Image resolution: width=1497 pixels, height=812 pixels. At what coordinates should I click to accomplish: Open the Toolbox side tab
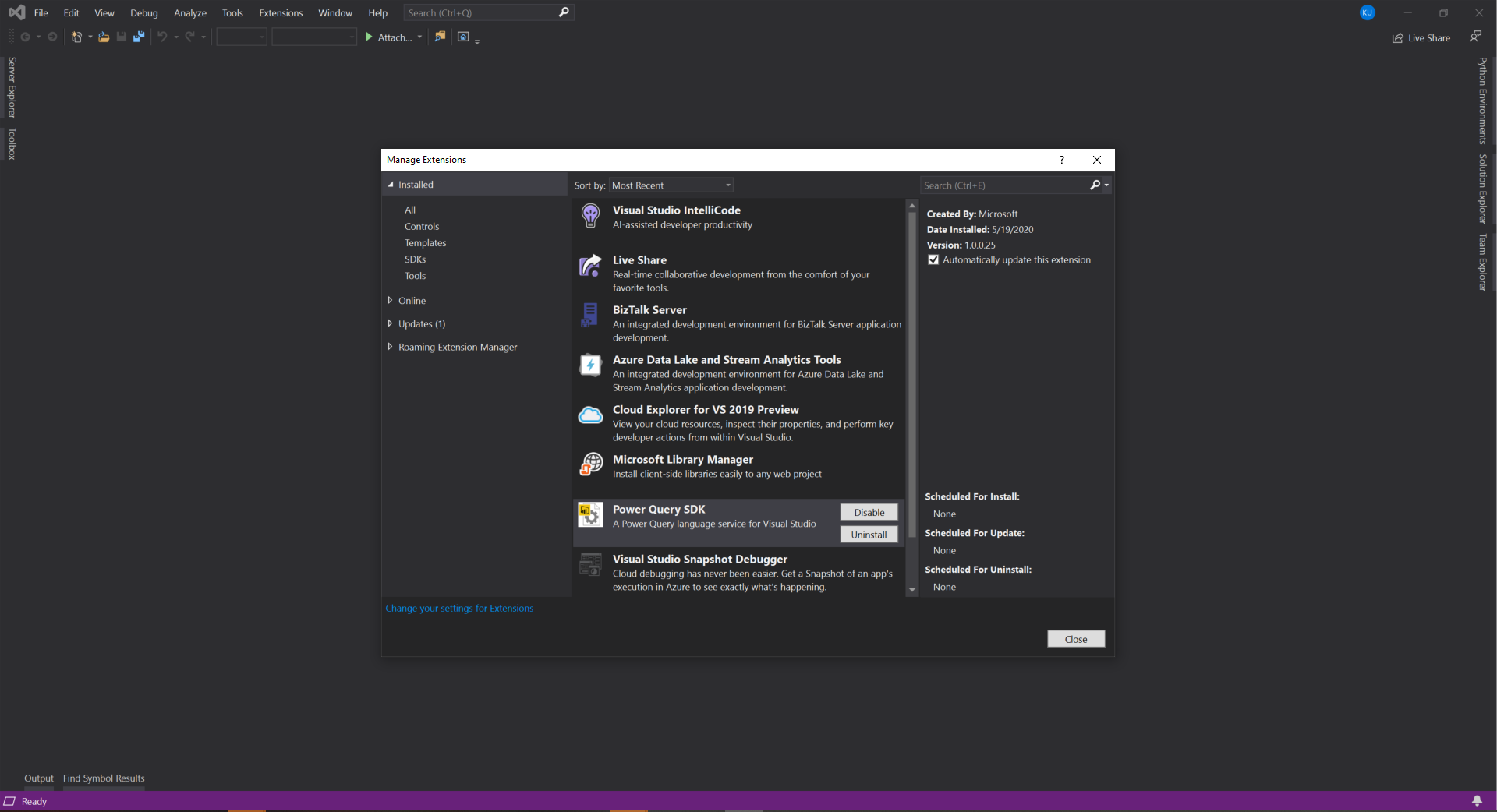(x=12, y=144)
